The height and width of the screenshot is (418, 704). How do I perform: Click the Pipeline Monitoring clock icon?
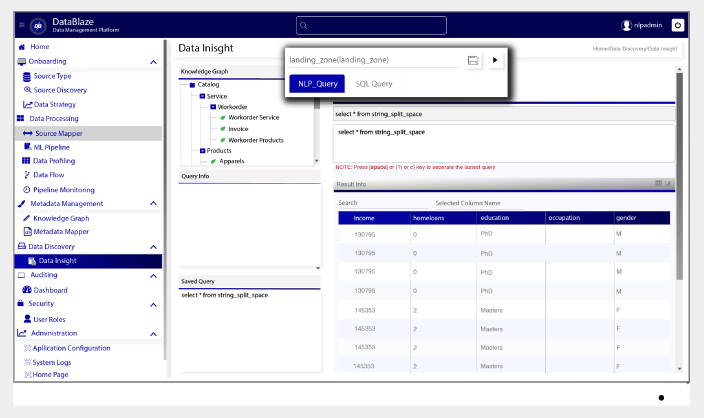26,189
